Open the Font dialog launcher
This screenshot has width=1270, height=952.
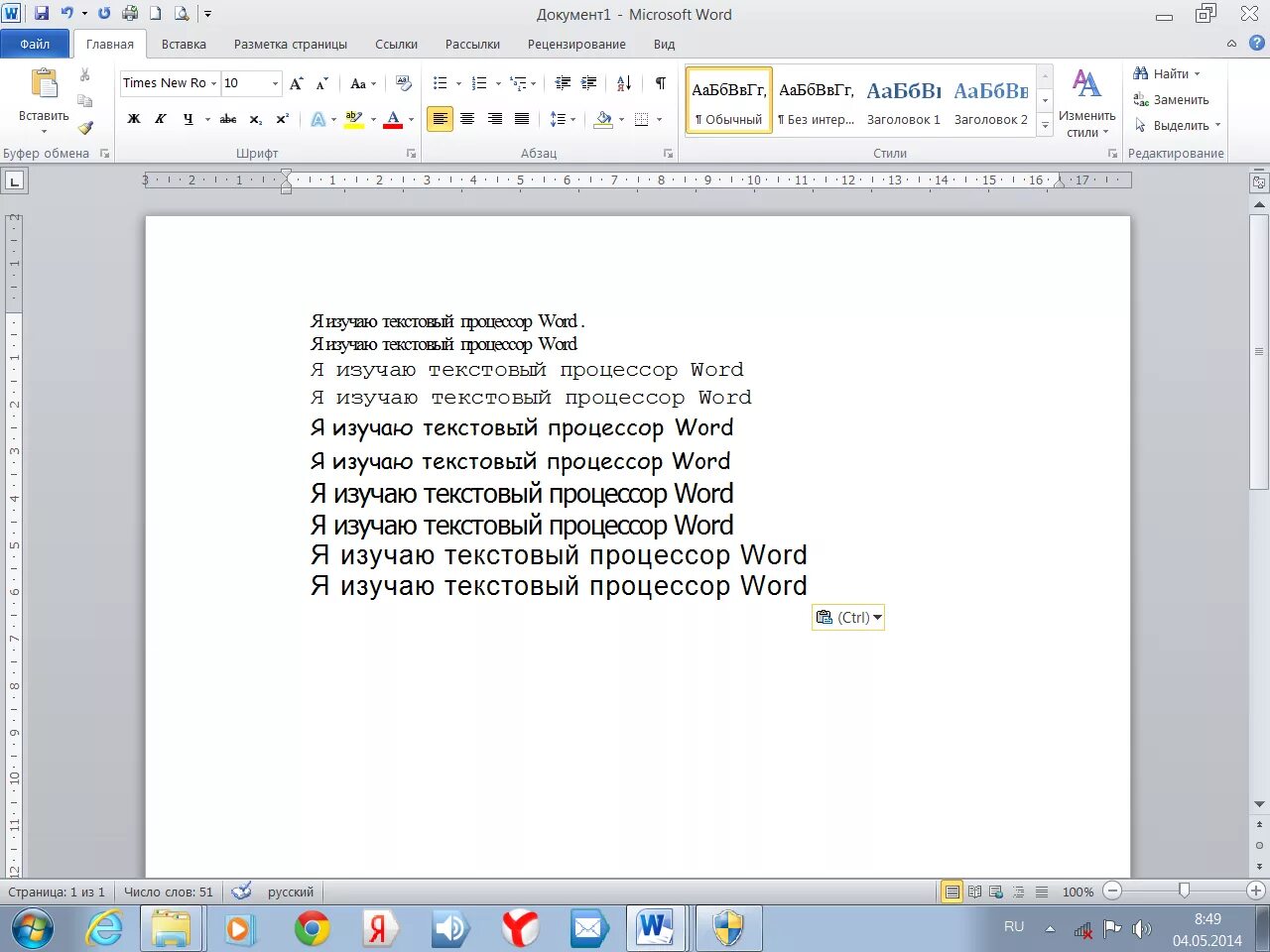coord(411,154)
